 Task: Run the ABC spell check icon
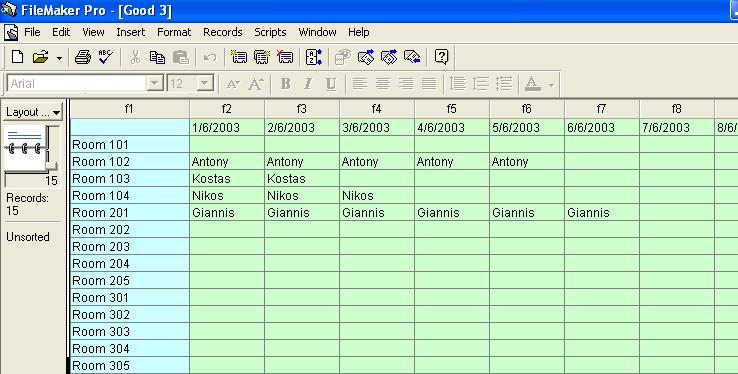[x=106, y=57]
